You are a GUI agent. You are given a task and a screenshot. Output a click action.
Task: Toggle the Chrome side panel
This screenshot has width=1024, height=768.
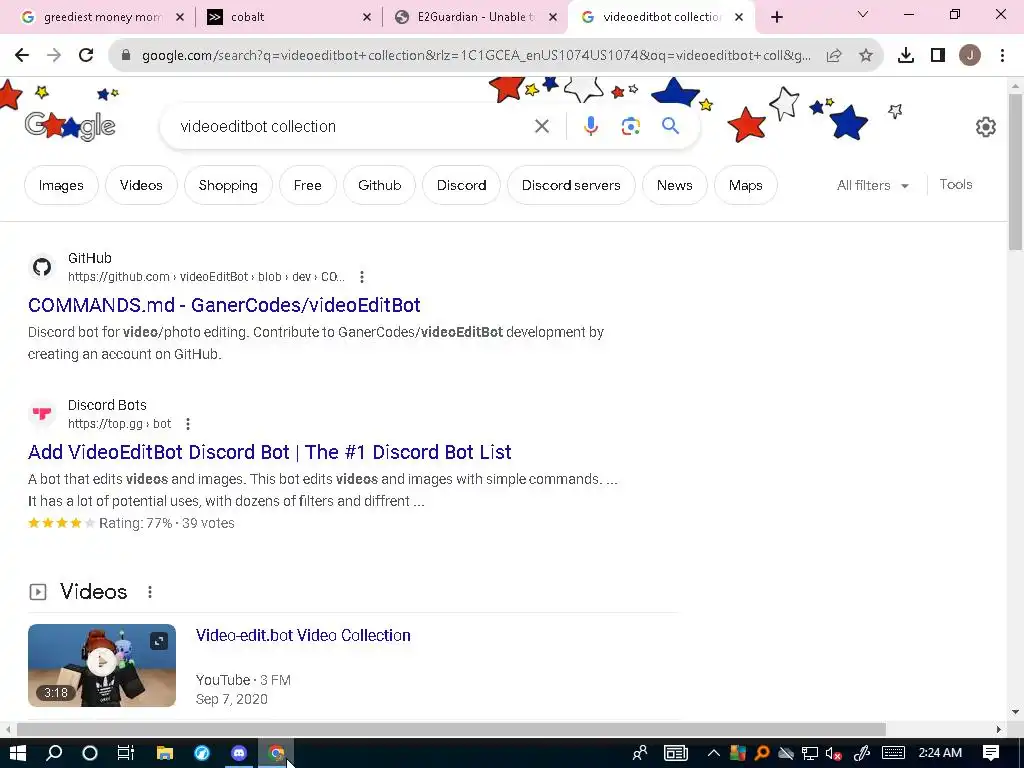(938, 56)
